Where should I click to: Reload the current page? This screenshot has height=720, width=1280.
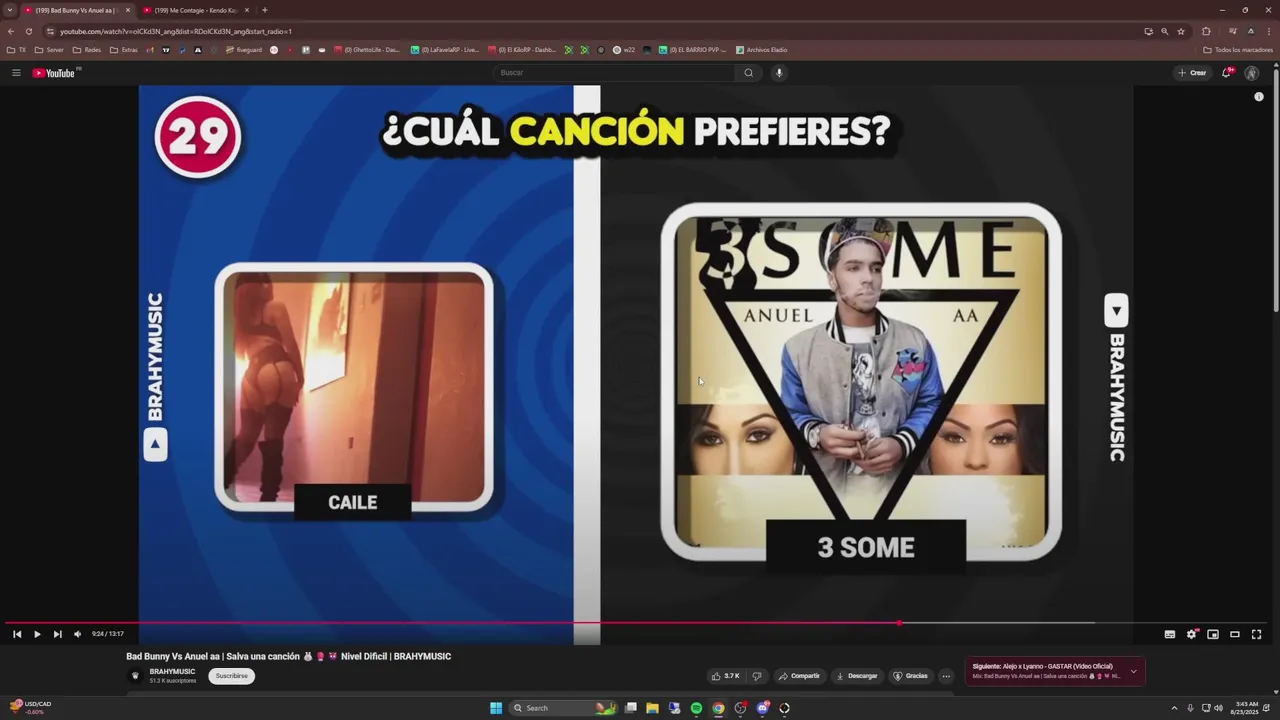28,31
